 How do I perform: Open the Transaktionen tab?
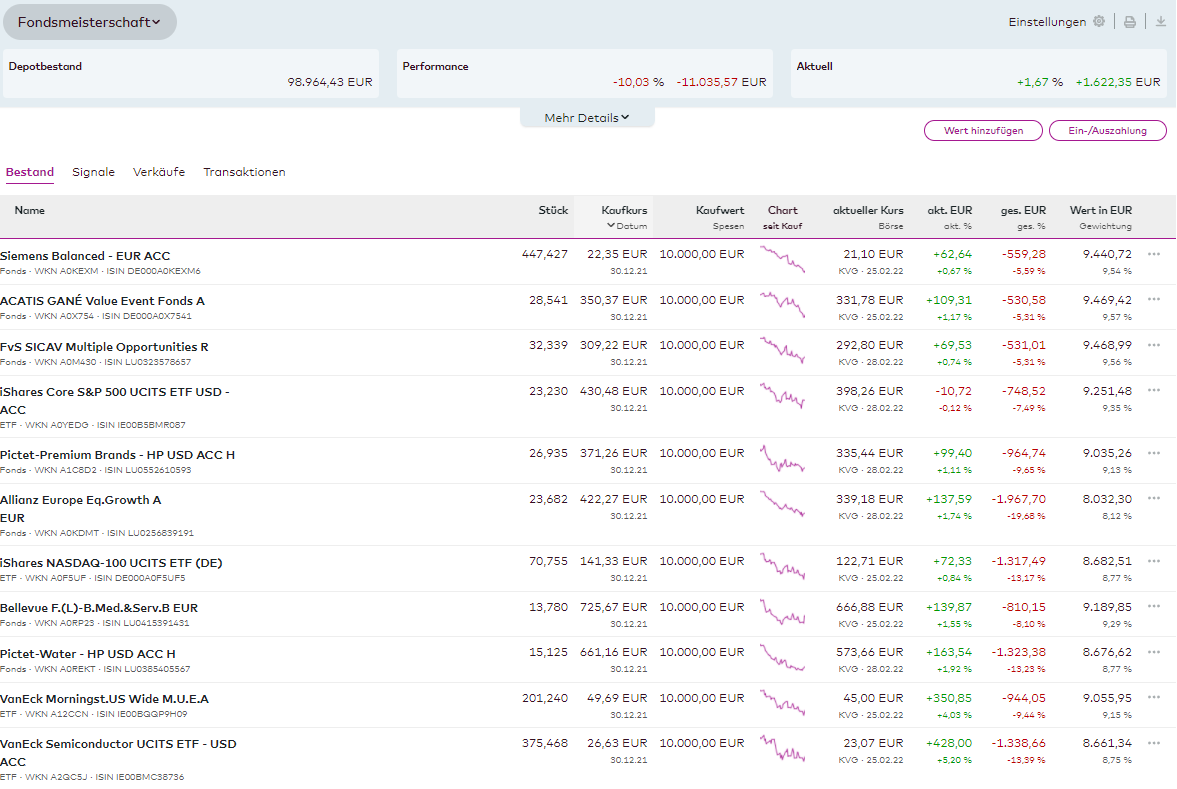pyautogui.click(x=244, y=172)
